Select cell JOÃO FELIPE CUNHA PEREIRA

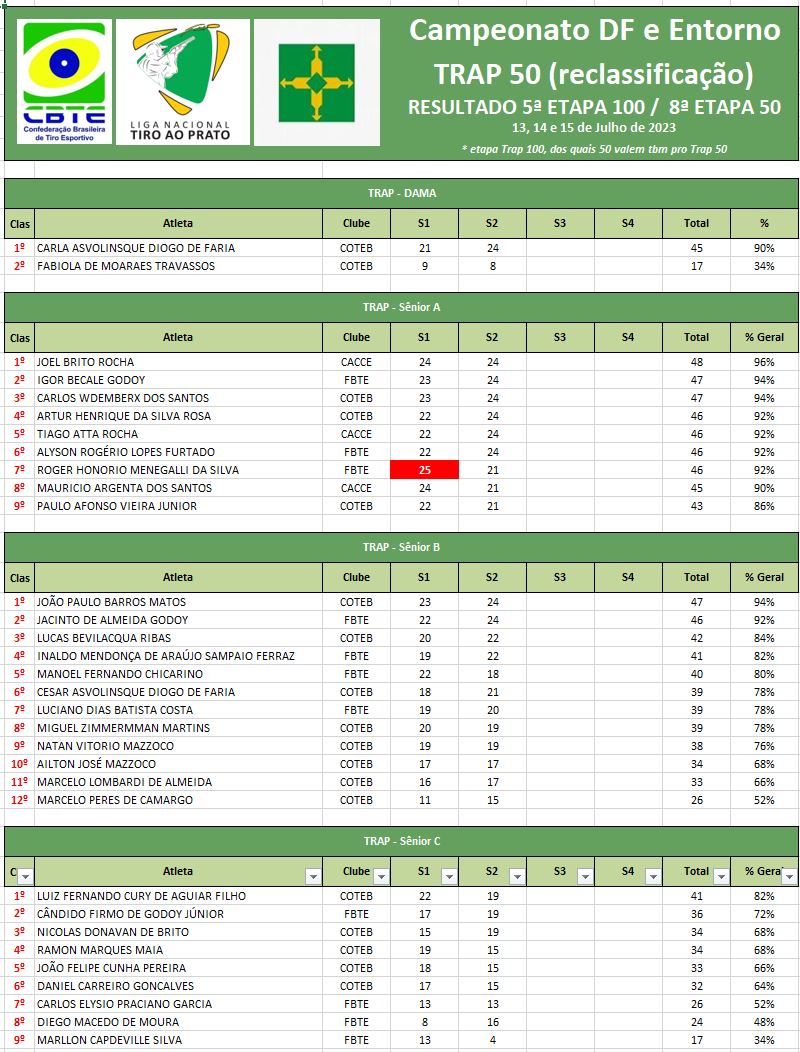point(179,968)
